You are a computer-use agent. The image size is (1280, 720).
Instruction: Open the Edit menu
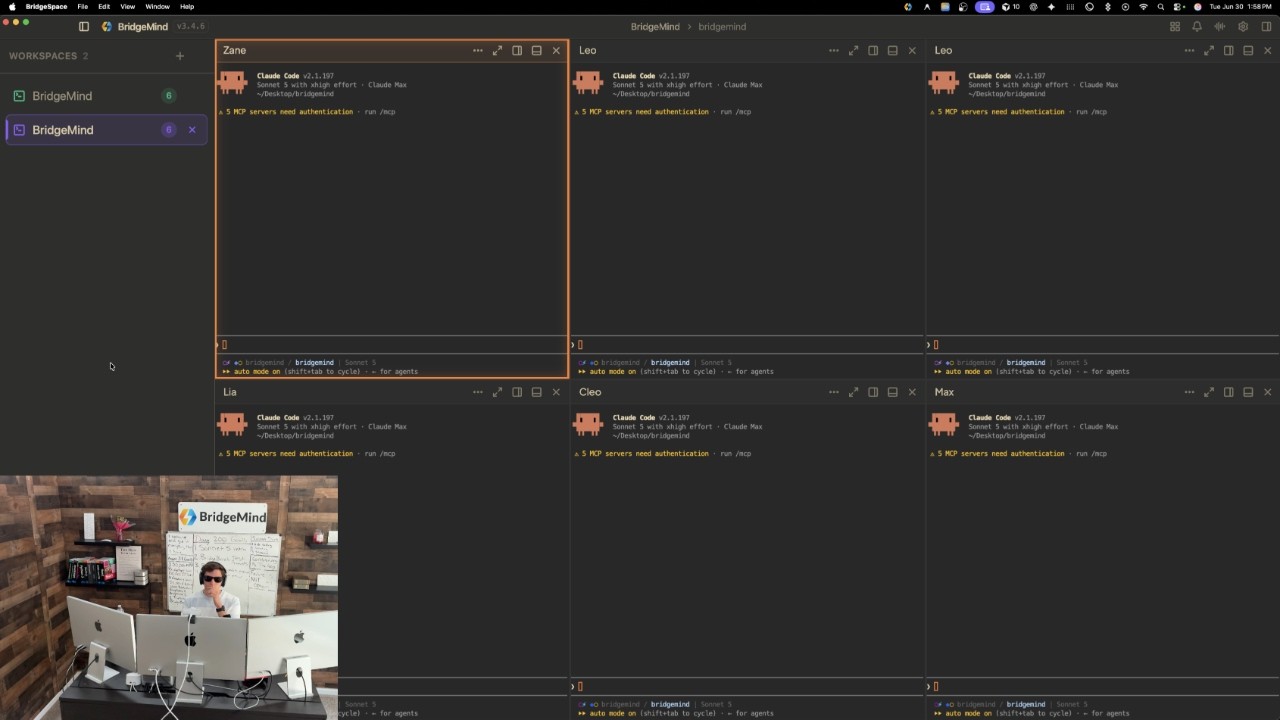pos(104,7)
